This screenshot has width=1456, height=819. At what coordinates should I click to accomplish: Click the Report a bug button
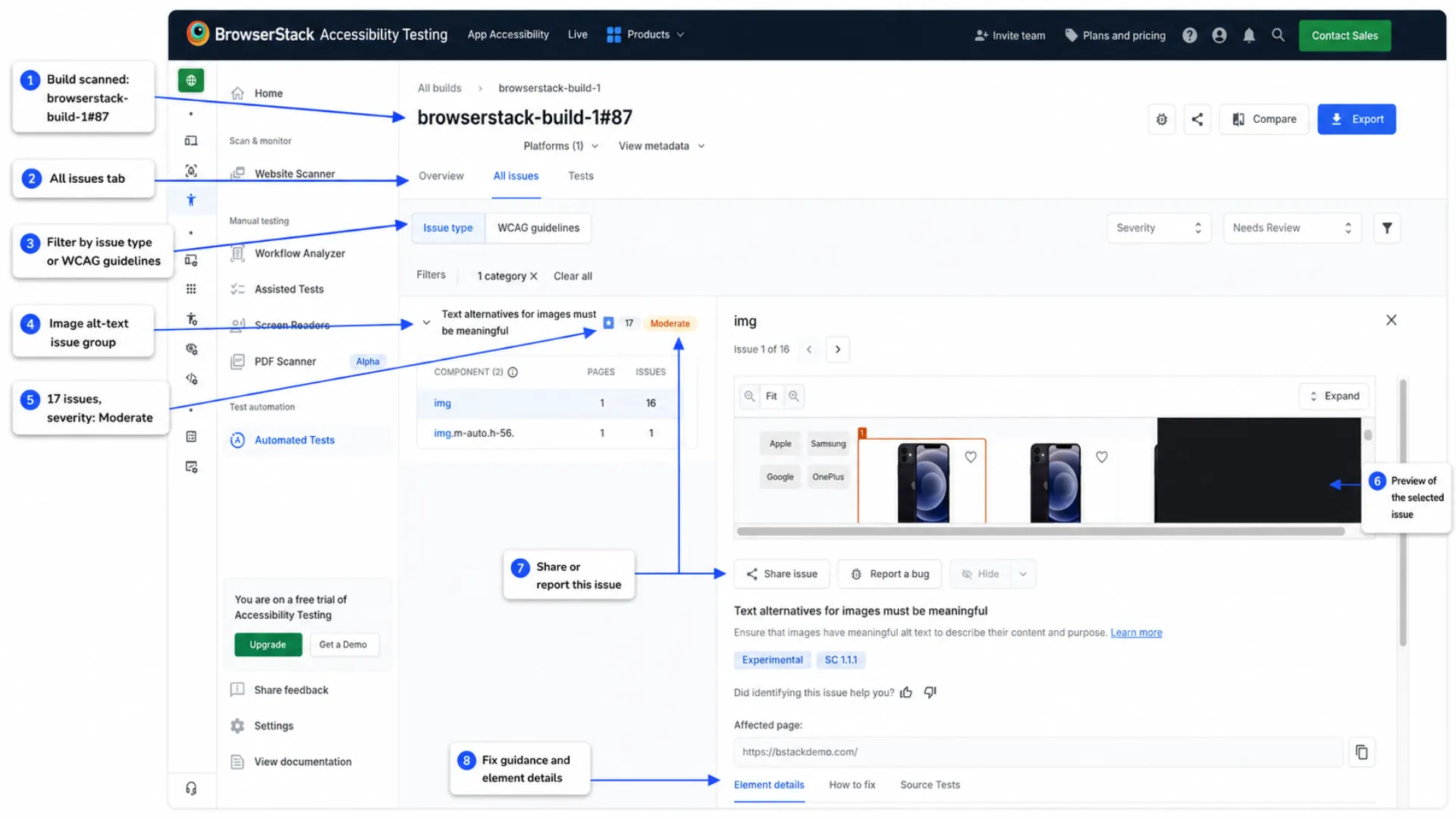pyautogui.click(x=890, y=574)
